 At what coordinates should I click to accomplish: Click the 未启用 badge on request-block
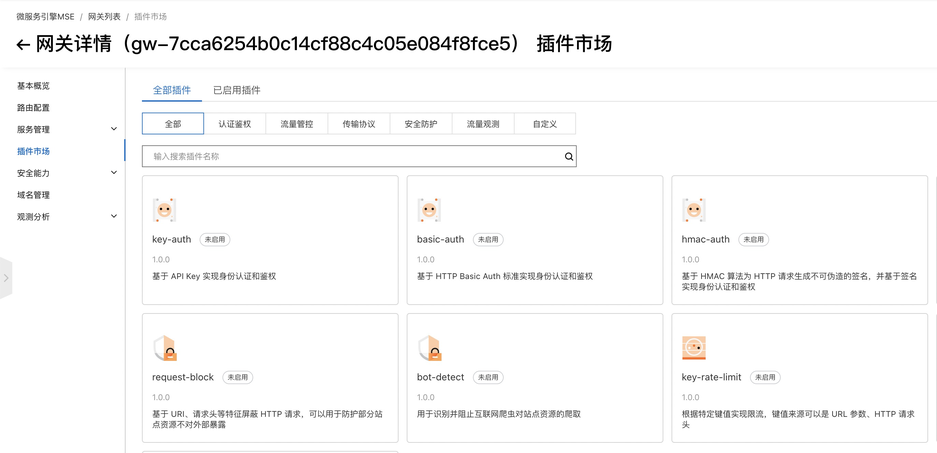click(x=238, y=378)
